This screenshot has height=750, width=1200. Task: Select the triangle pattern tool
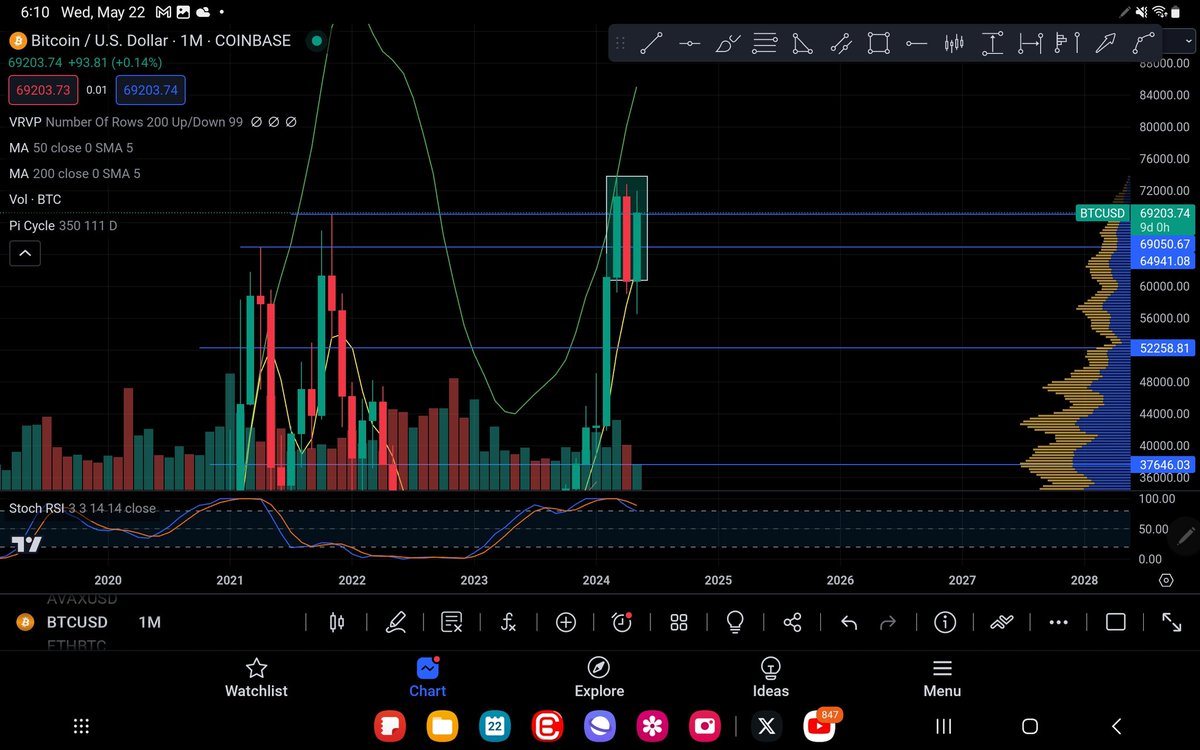[802, 44]
